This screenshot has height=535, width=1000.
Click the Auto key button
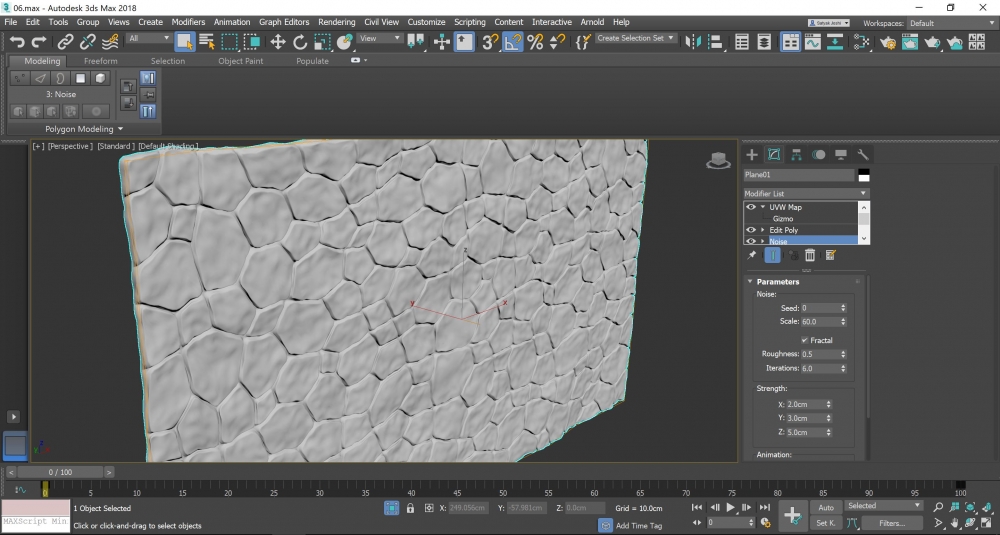point(825,507)
